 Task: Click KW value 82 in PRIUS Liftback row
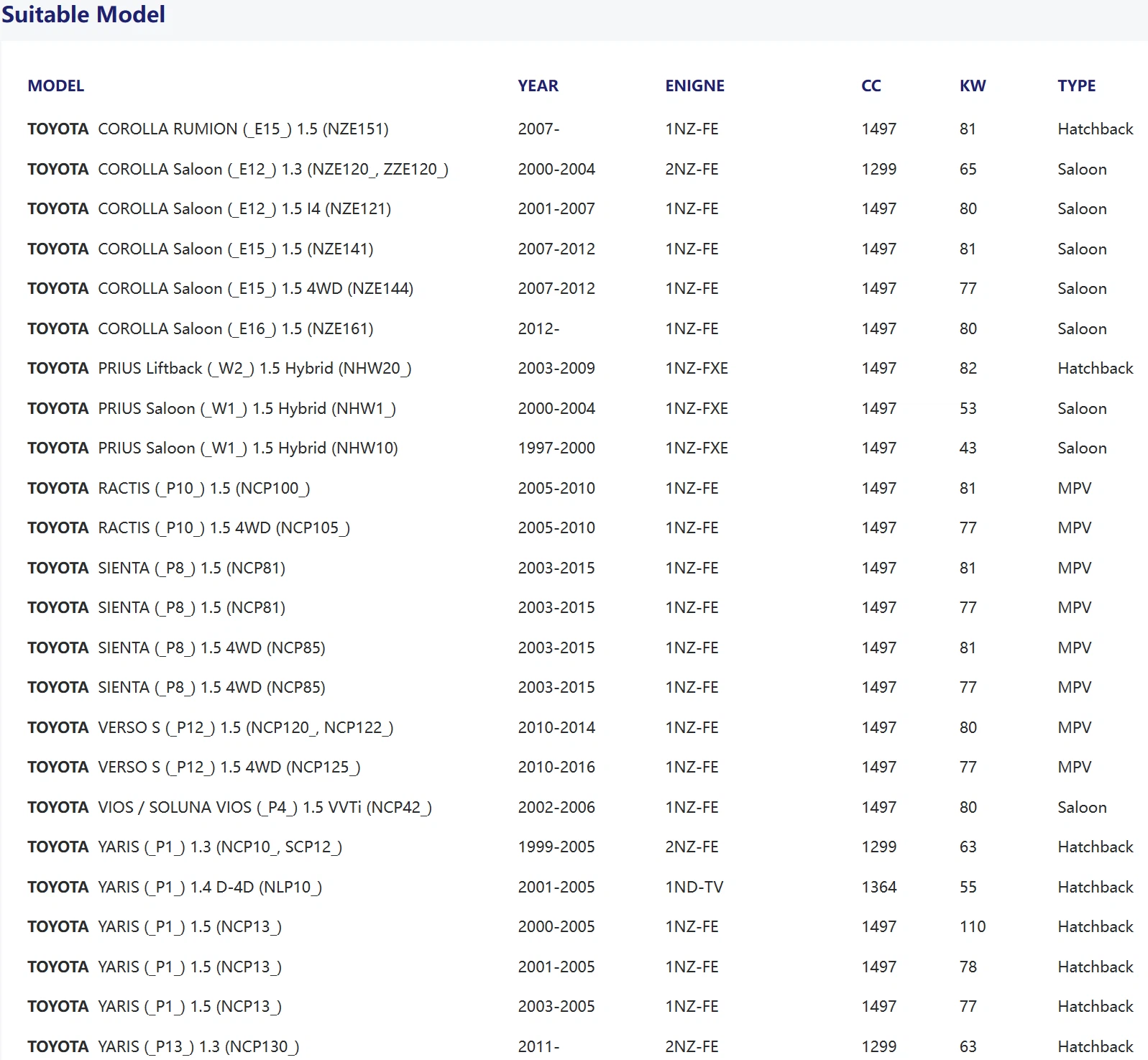[968, 369]
